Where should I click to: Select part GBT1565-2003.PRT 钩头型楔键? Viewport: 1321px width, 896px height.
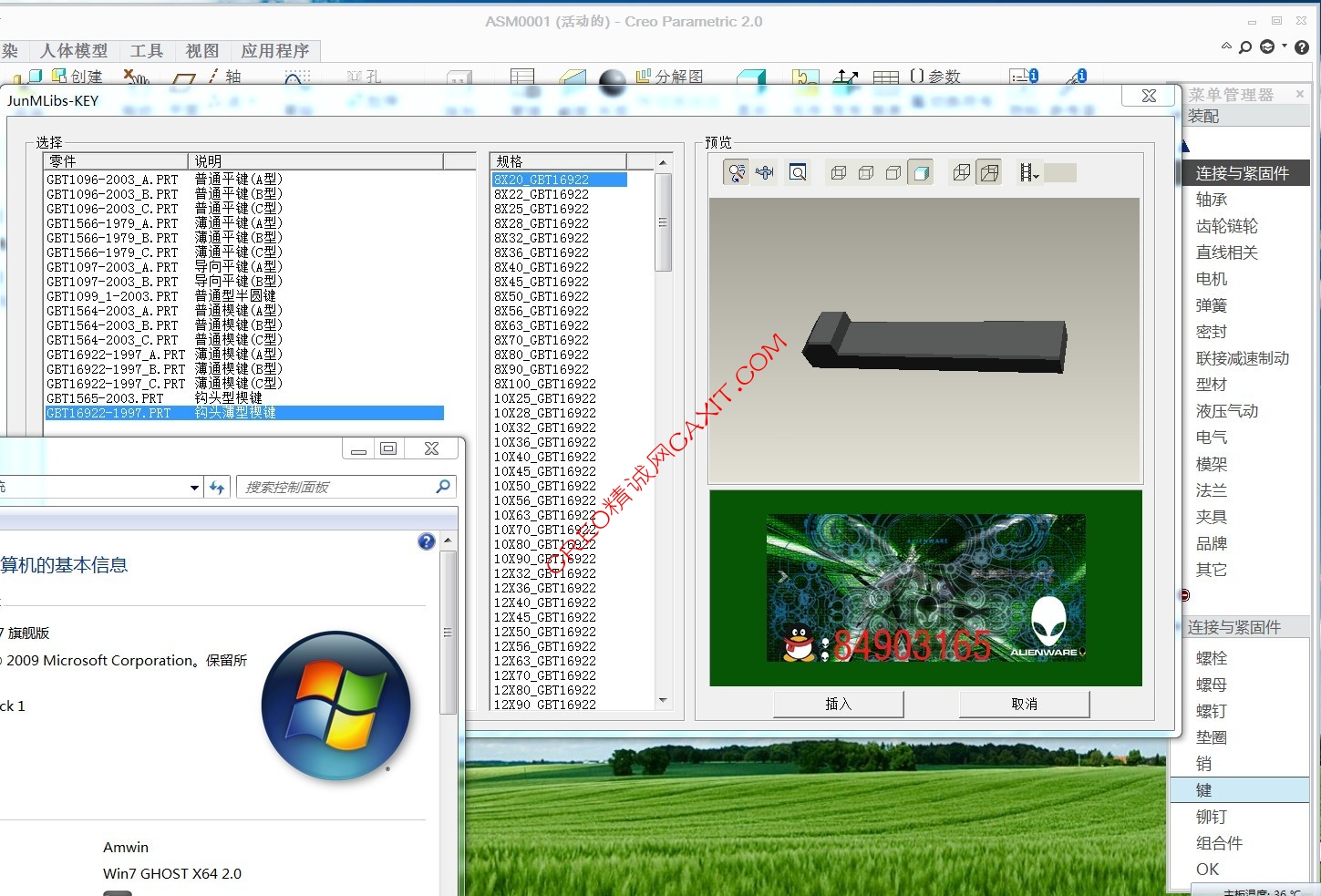pyautogui.click(x=244, y=398)
